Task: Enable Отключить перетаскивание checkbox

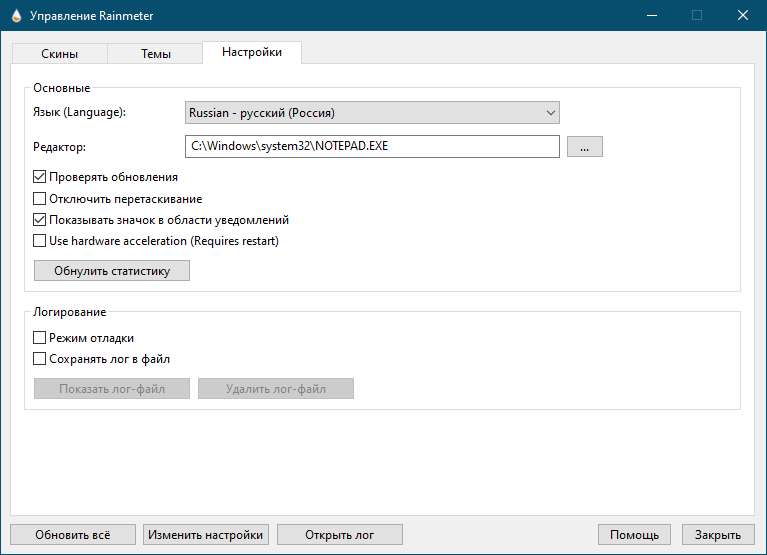Action: tap(40, 199)
